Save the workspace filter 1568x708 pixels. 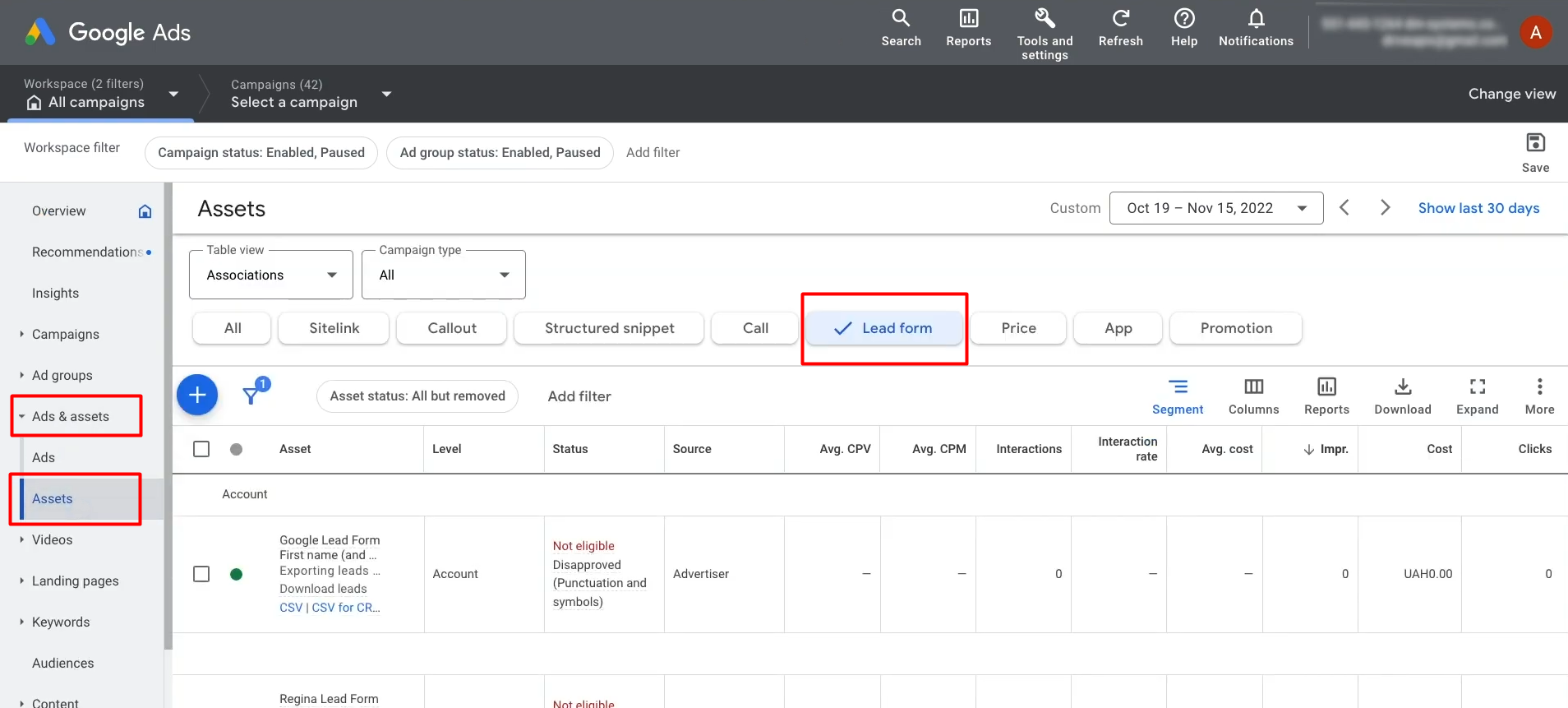1535,152
